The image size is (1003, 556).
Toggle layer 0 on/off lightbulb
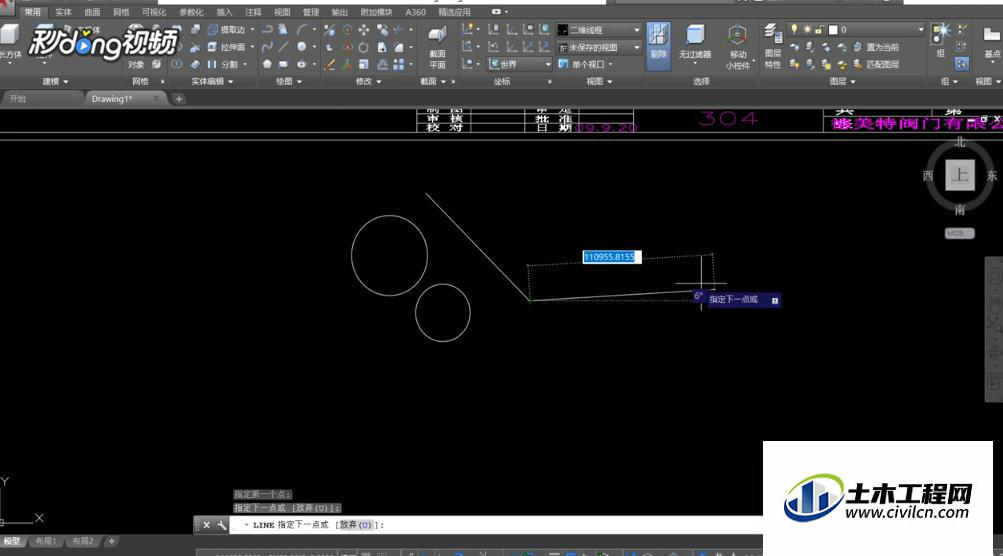(794, 29)
